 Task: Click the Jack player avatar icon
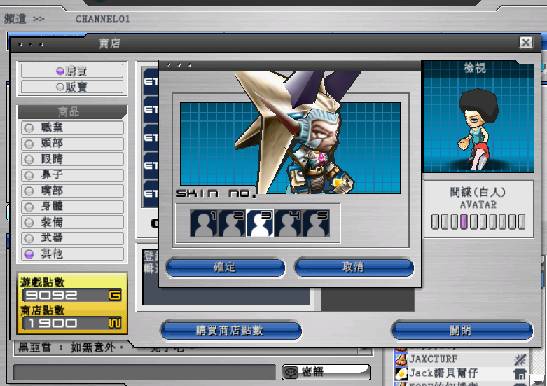401,373
